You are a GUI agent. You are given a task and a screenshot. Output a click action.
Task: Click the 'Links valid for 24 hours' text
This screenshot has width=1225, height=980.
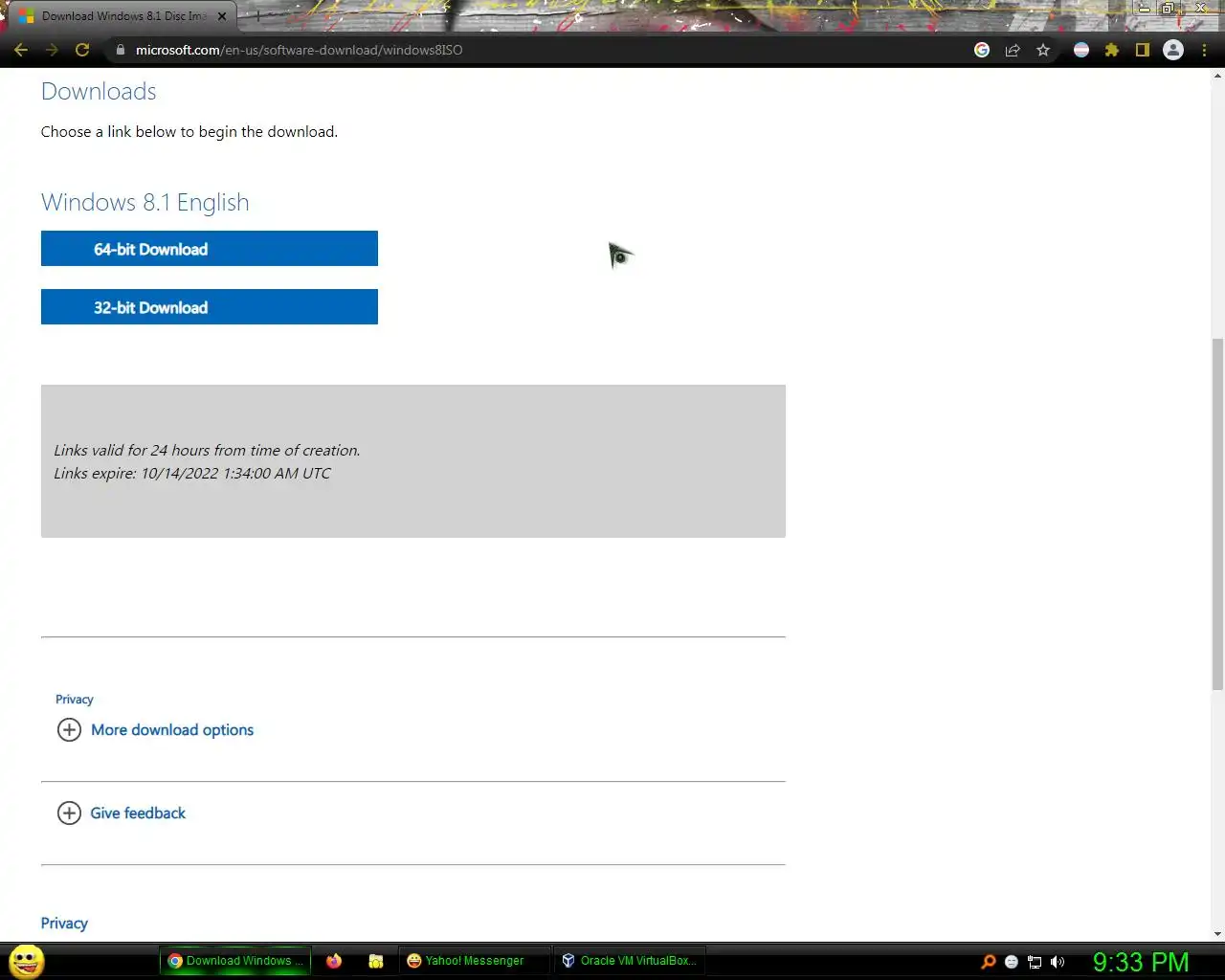(207, 451)
